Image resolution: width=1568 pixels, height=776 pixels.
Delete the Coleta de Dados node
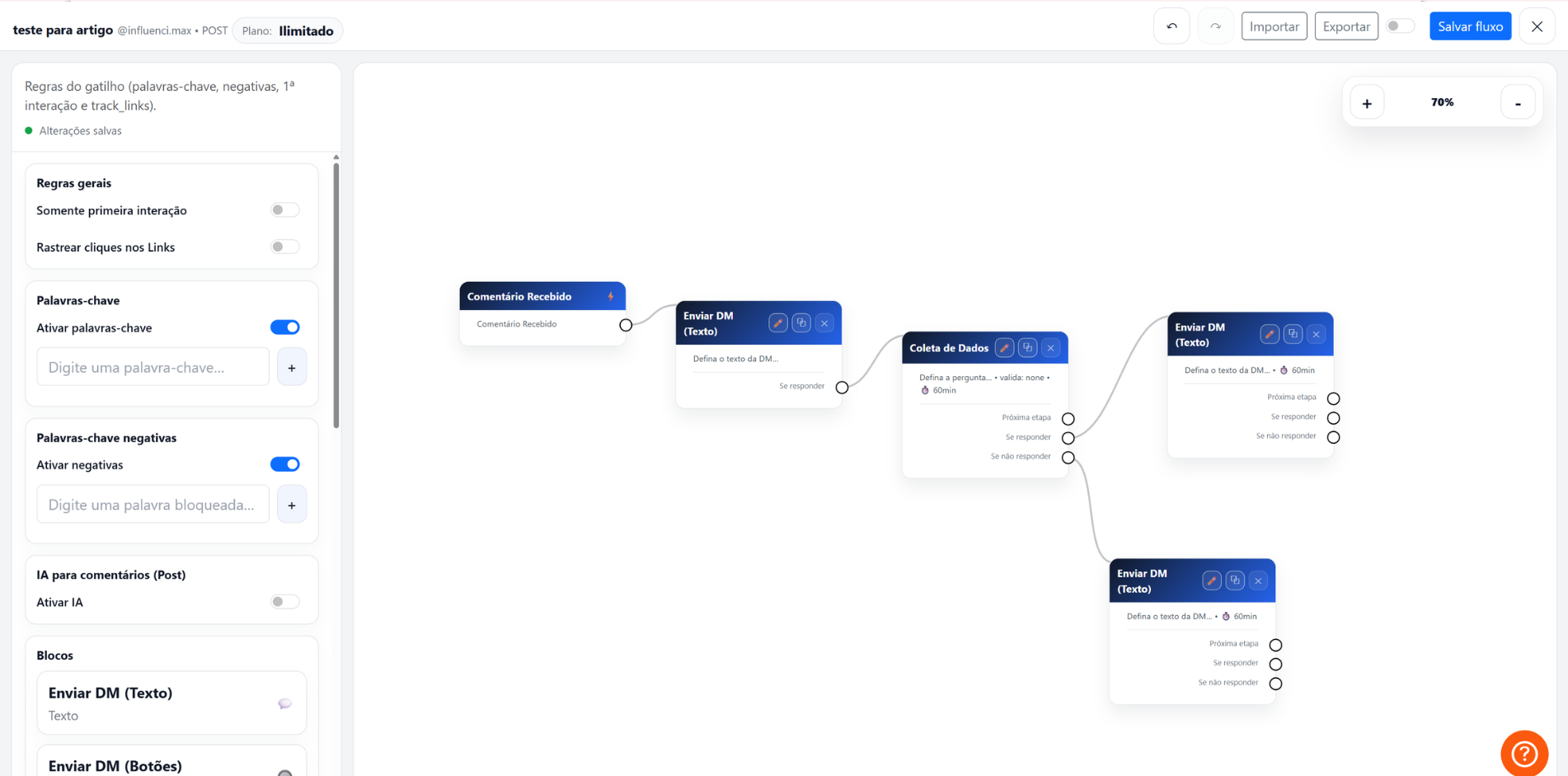(x=1050, y=348)
